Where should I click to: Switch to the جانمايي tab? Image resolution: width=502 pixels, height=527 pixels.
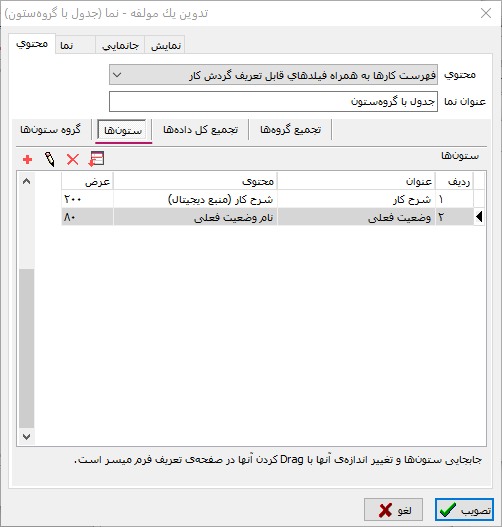120,45
